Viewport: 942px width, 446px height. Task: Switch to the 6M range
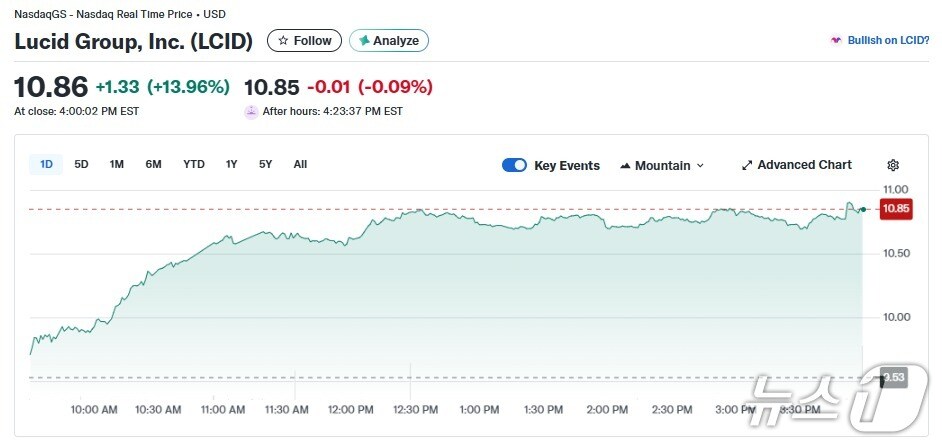[x=153, y=164]
